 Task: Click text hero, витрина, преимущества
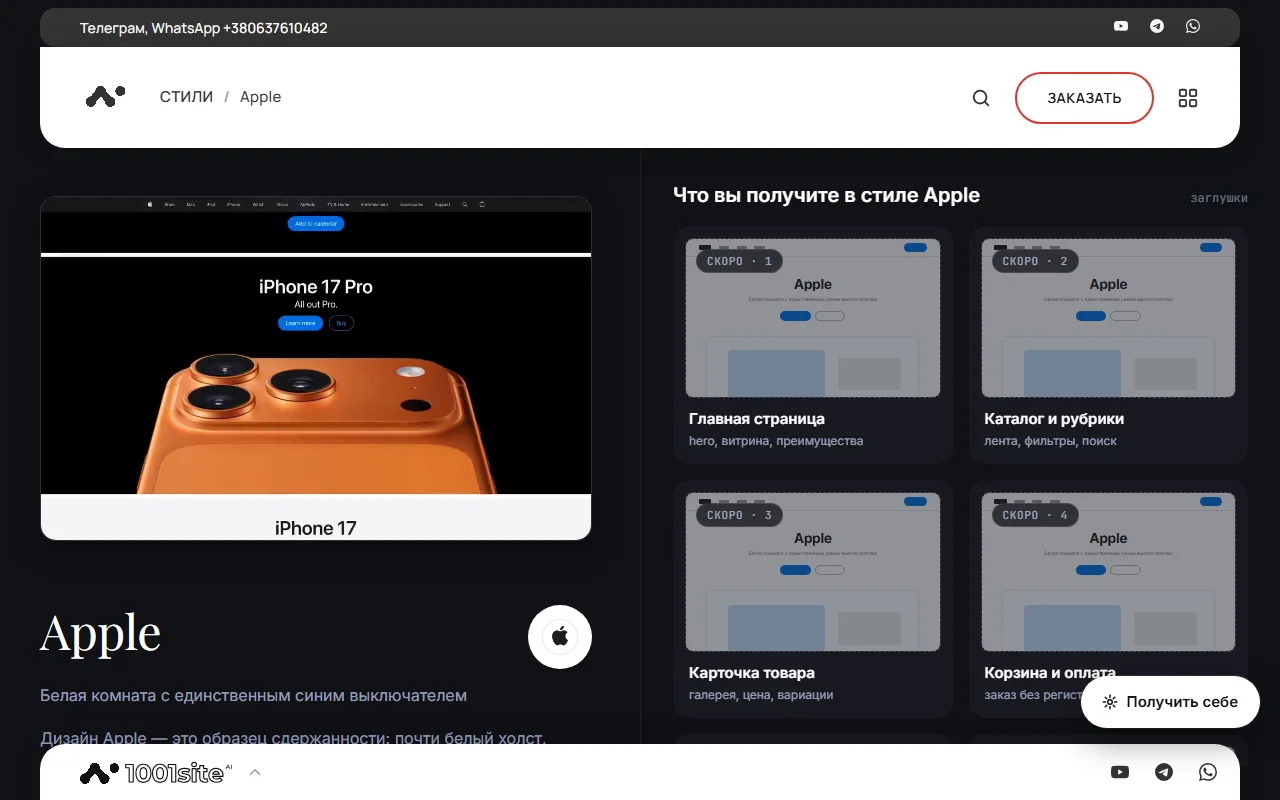[776, 441]
